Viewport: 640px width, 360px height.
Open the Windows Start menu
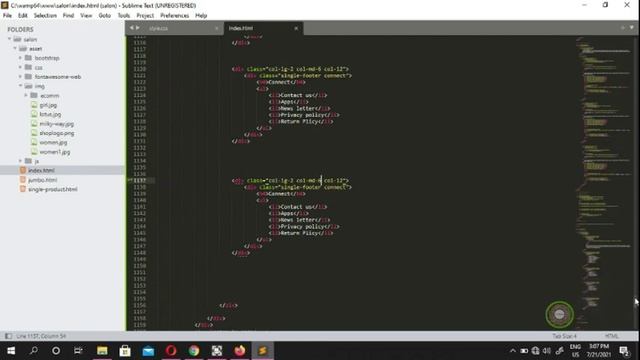click(x=11, y=351)
